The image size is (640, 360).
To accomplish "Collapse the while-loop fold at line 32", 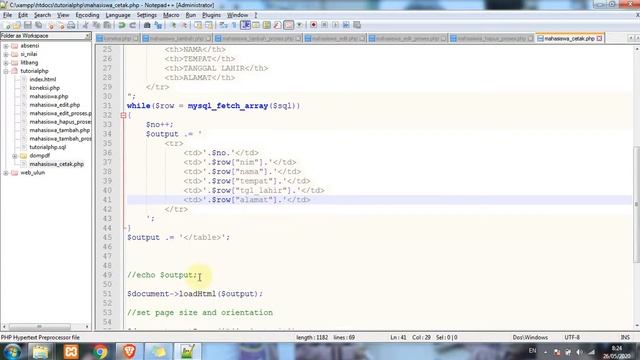I will pyautogui.click(x=123, y=116).
